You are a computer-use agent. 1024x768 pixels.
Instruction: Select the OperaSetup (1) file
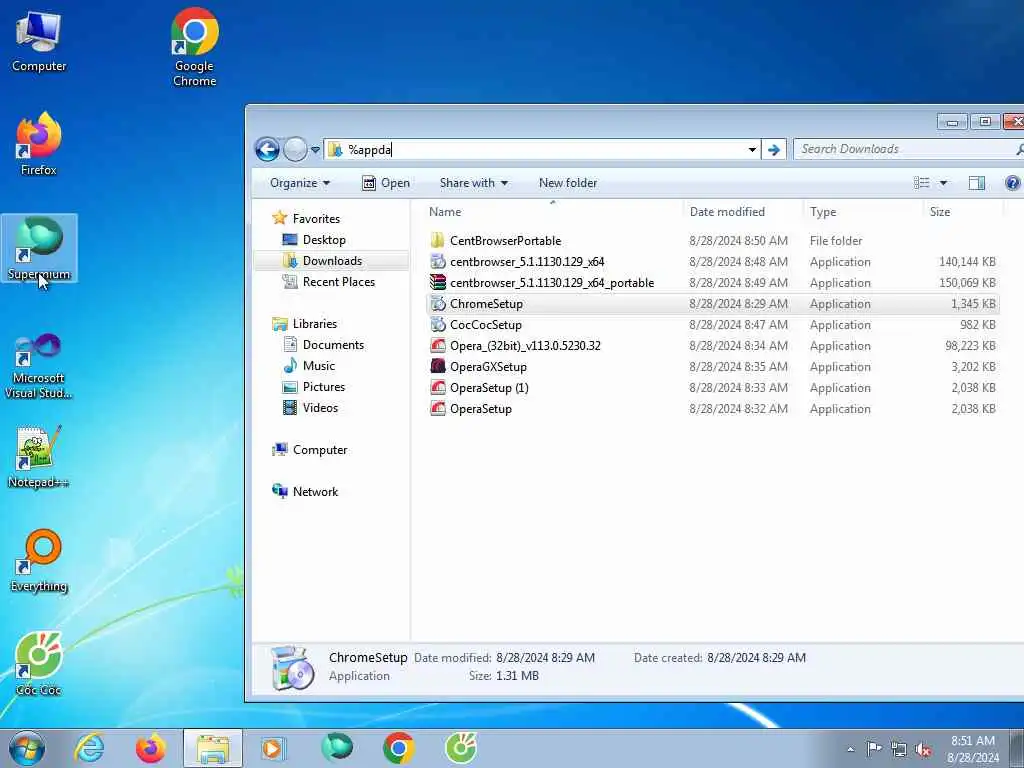tap(713, 387)
